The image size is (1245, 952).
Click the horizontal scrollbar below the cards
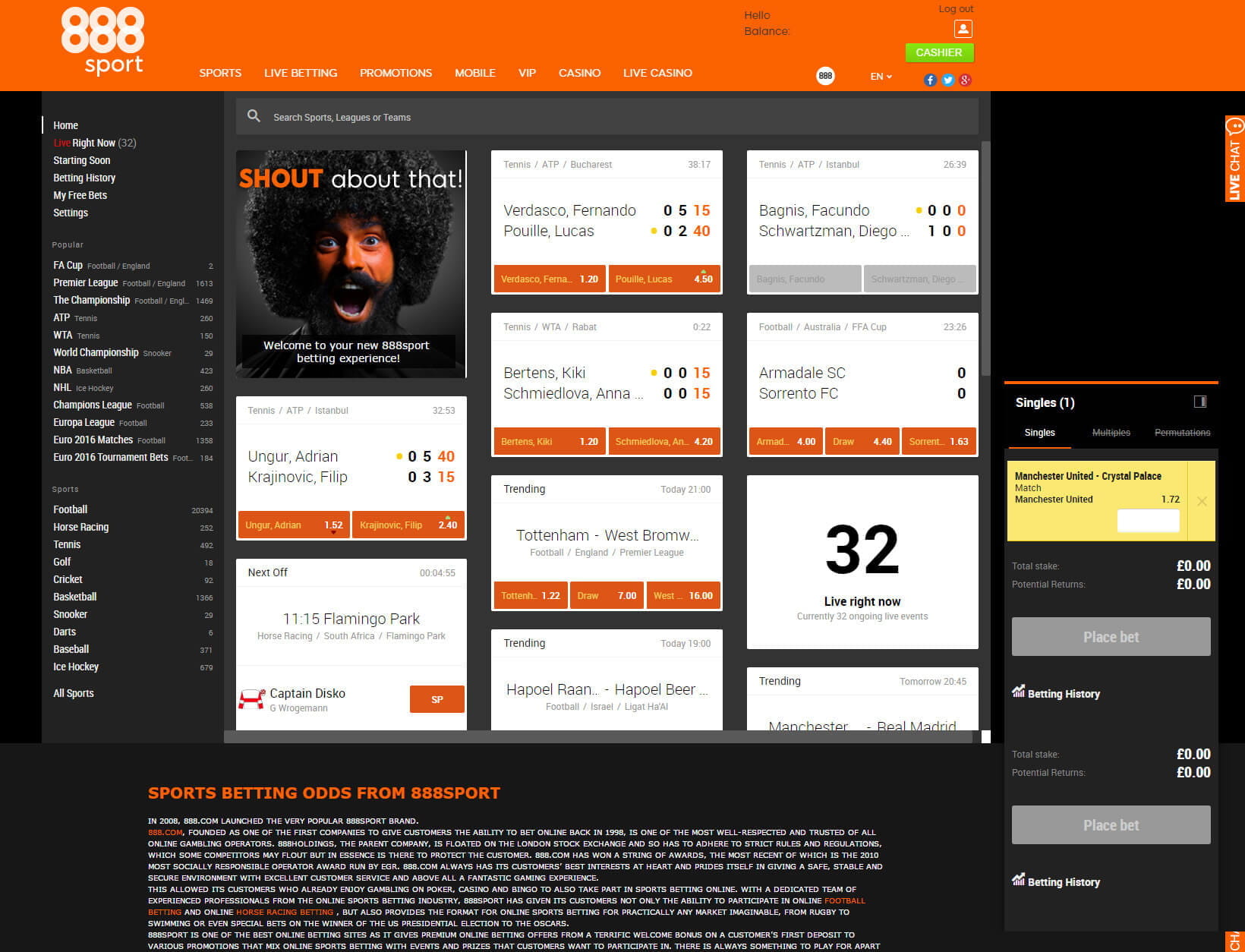coord(598,736)
